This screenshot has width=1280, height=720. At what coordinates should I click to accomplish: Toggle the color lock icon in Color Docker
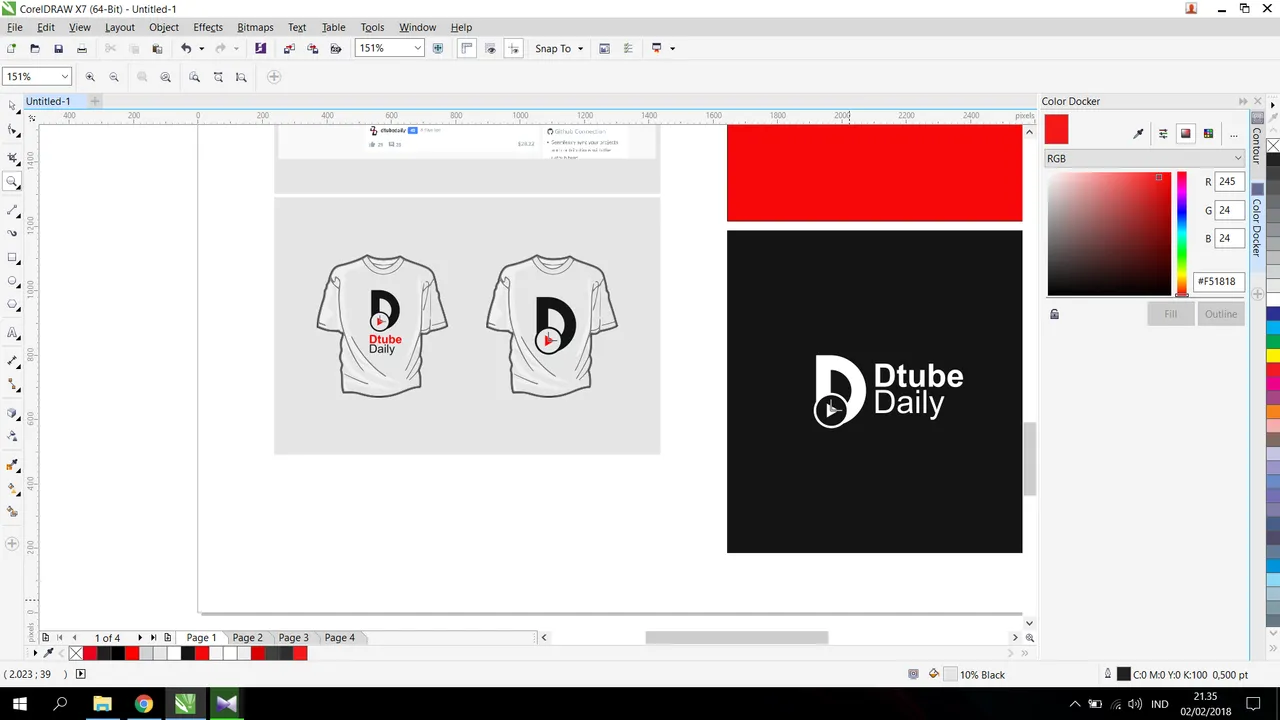pos(1054,314)
